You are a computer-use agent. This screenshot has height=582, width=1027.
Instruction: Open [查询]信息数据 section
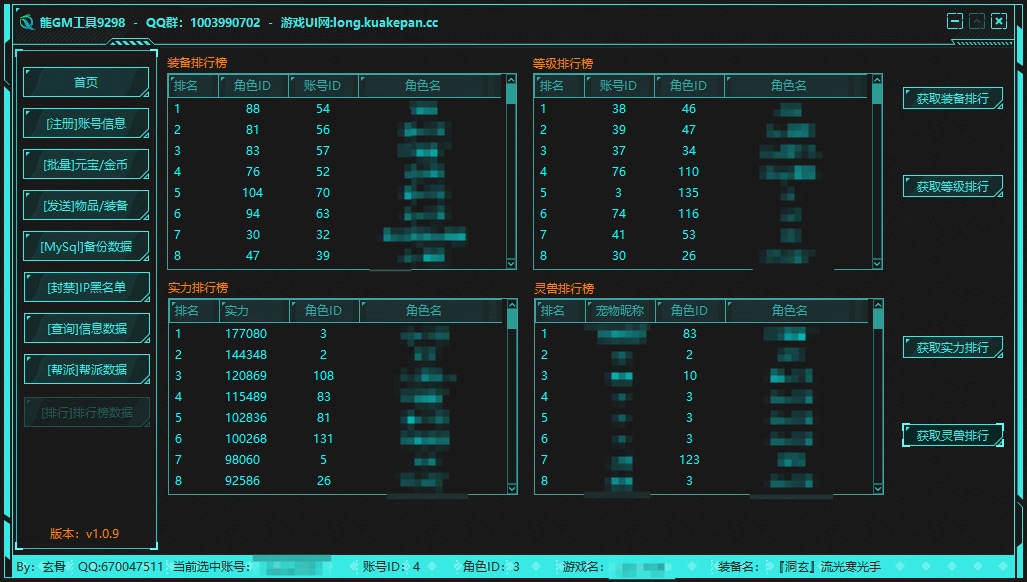tap(86, 328)
